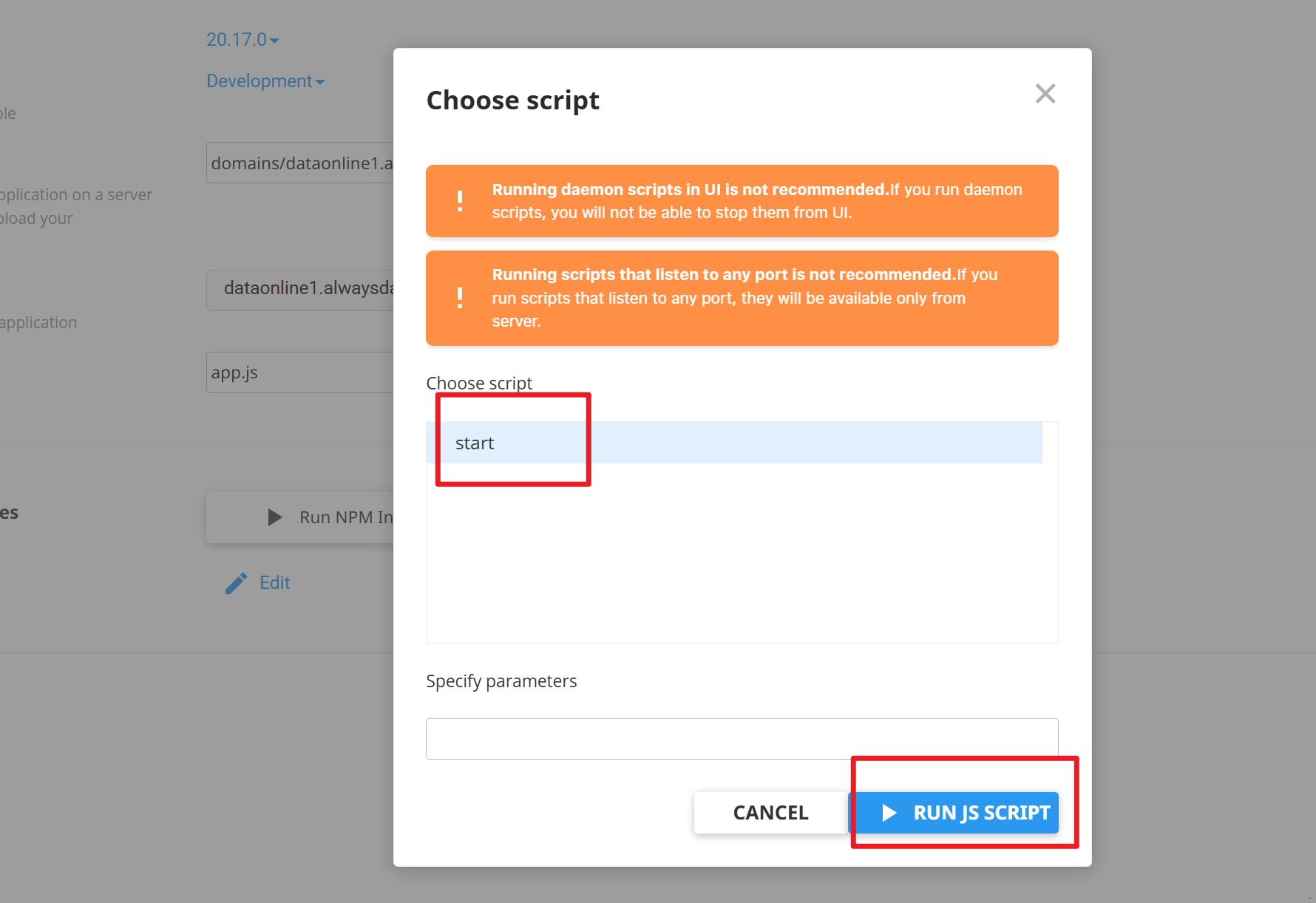
Task: Close the Choose script dialog
Action: 1045,94
